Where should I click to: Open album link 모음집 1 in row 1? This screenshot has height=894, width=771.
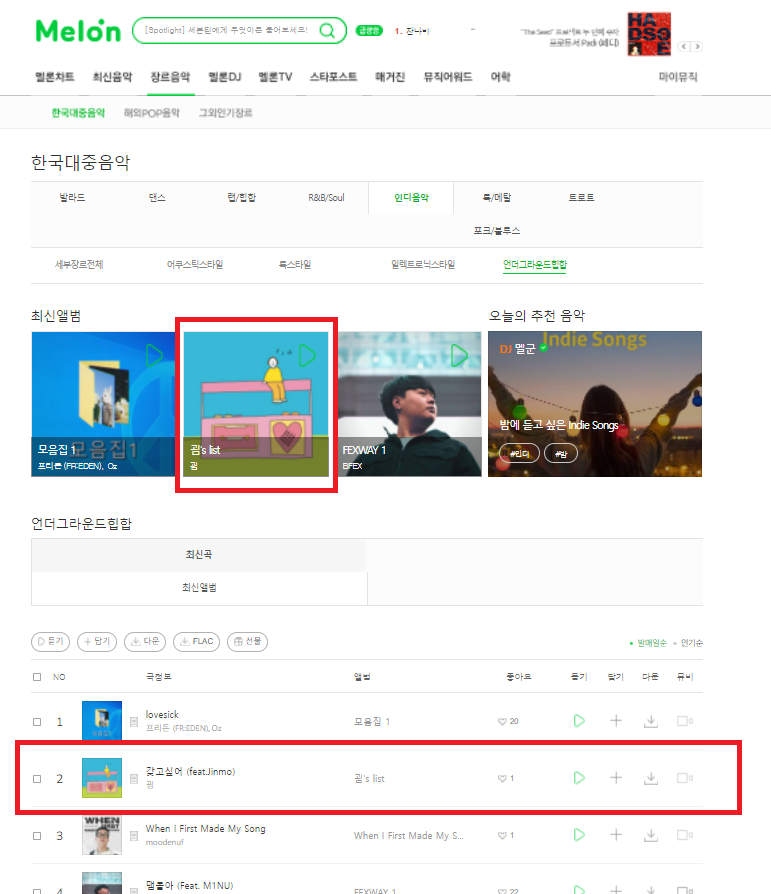click(x=372, y=722)
